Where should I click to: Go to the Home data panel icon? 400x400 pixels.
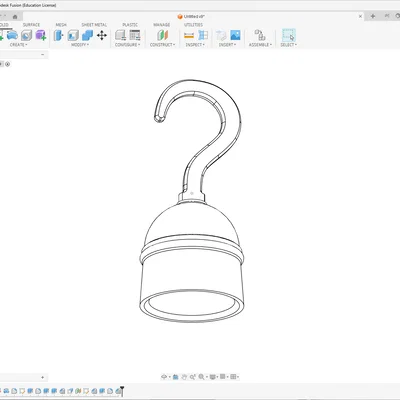[x=15, y=16]
